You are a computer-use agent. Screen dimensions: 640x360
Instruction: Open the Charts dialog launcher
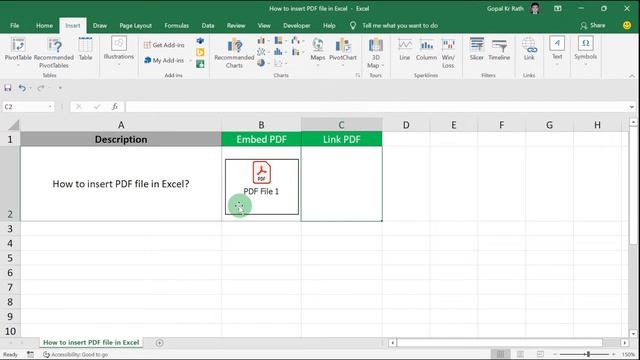(x=358, y=76)
